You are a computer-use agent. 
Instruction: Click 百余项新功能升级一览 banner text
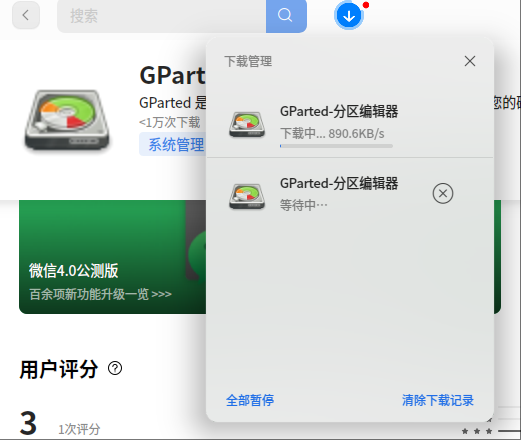point(100,294)
